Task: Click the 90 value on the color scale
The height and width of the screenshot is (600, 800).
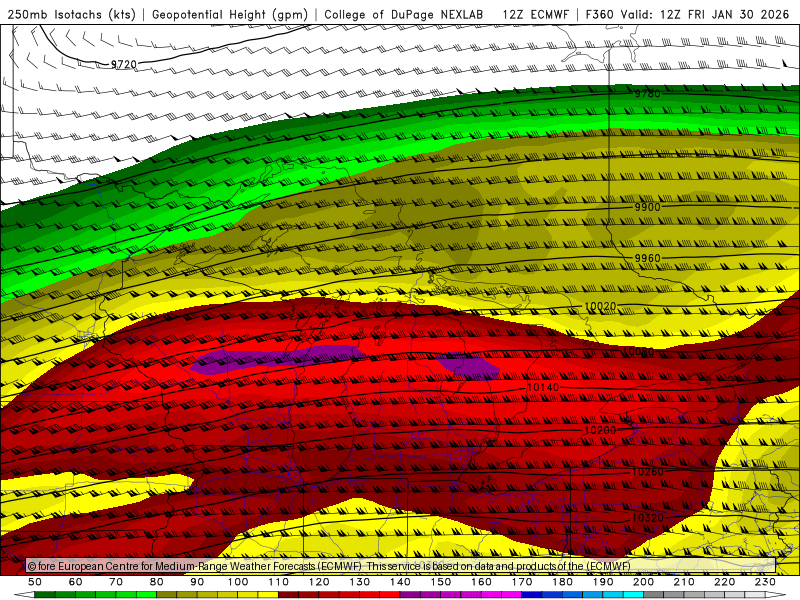Action: 197,582
